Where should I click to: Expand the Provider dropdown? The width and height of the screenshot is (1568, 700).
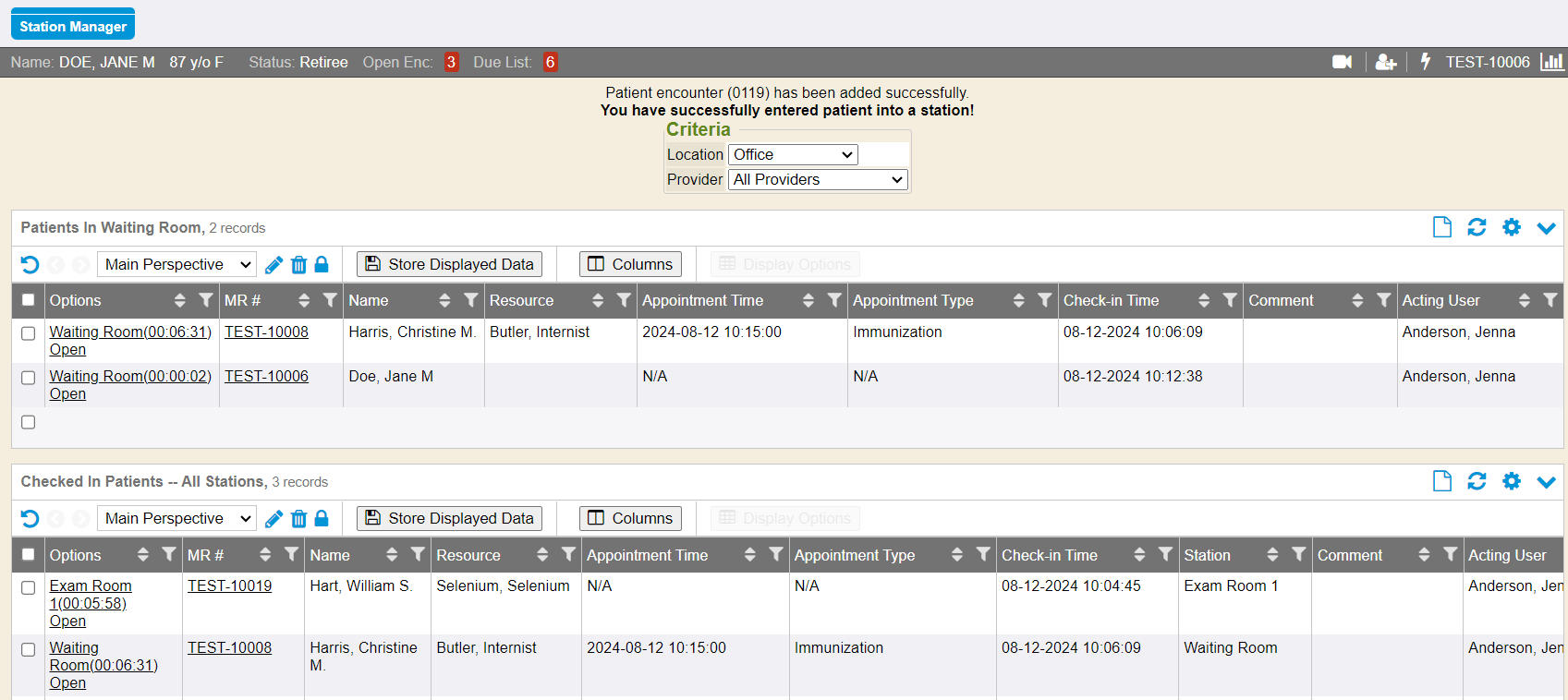[818, 180]
